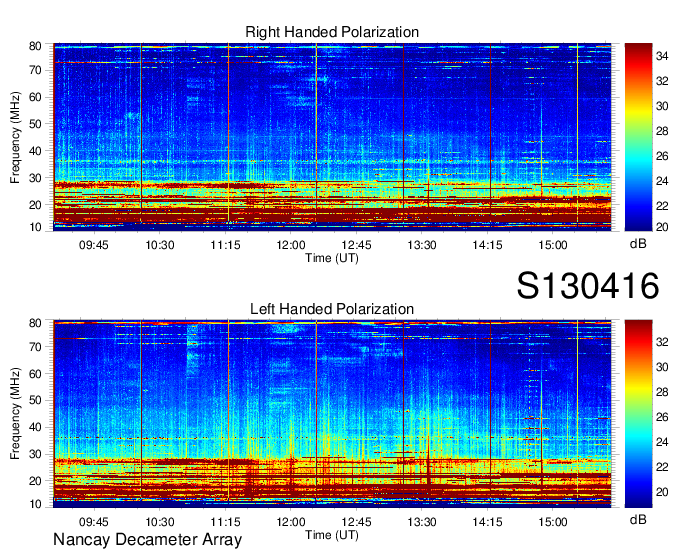Click the 50 MHz tick label of bottom plot
680x552 pixels.
tap(35, 400)
